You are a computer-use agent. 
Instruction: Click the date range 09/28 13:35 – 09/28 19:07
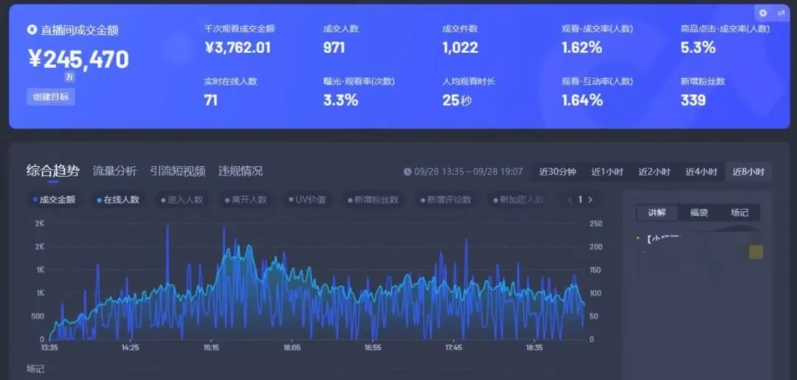468,172
